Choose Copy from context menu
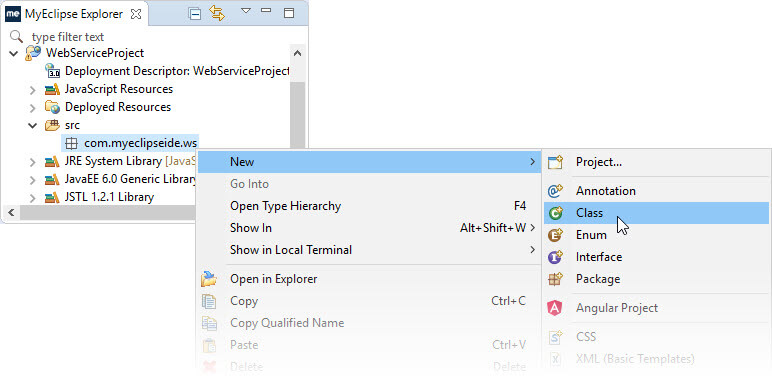772x378 pixels. tap(368, 301)
